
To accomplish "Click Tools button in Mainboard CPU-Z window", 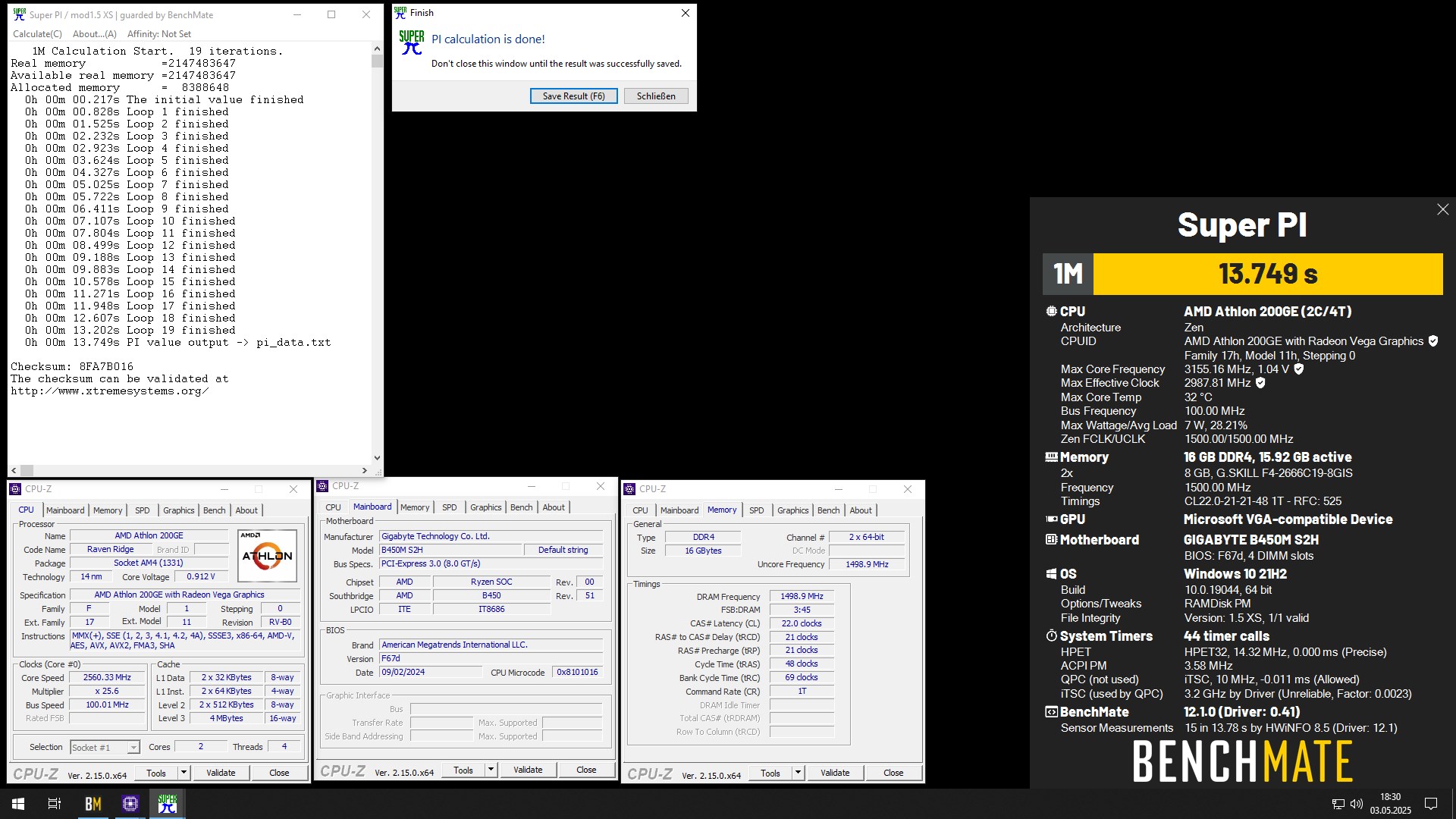I will coord(463,770).
